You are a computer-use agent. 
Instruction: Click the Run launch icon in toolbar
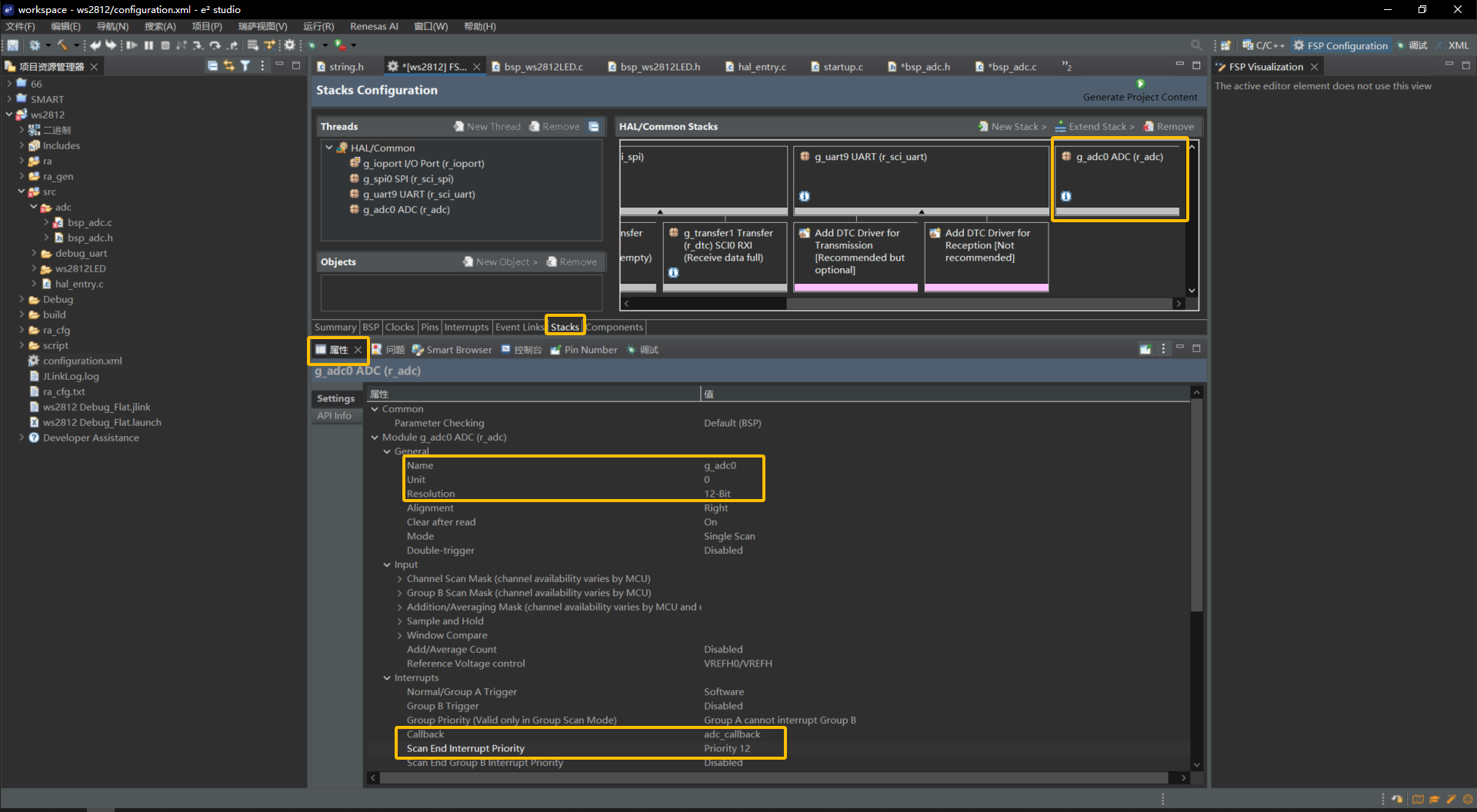[x=339, y=45]
